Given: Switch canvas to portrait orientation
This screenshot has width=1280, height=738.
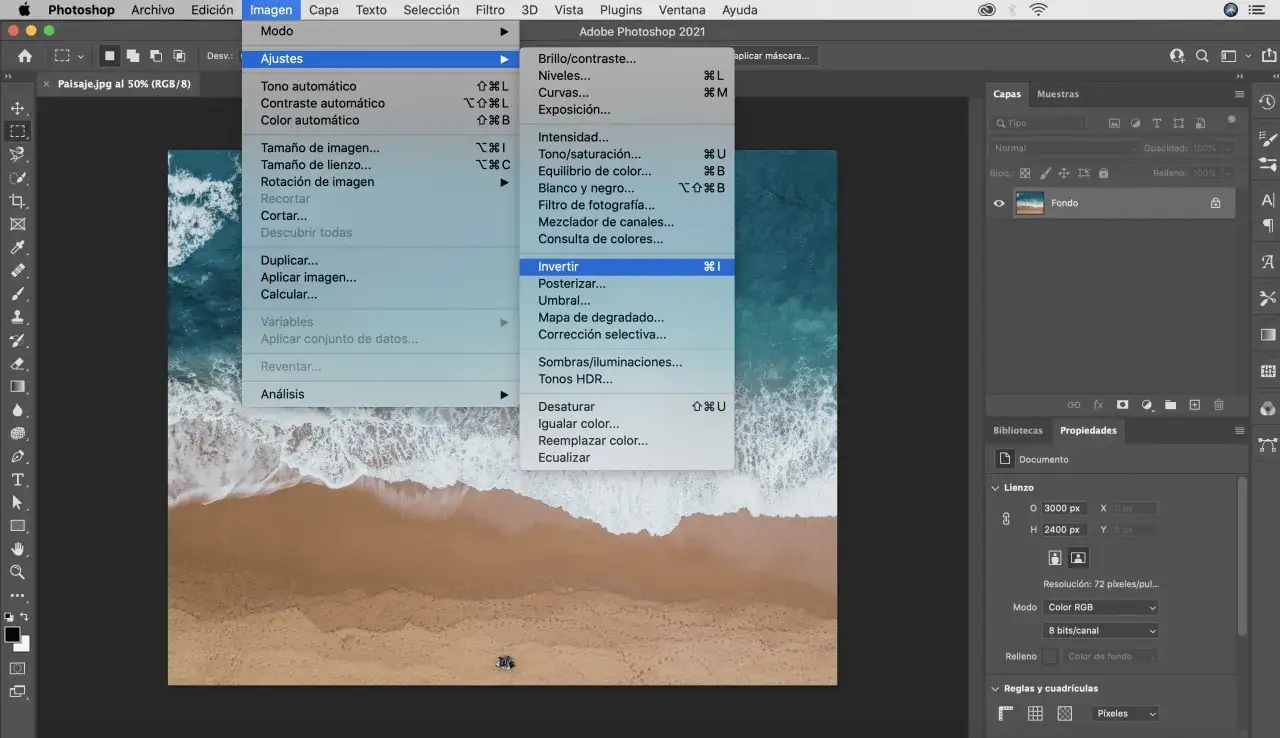Looking at the screenshot, I should pos(1054,558).
